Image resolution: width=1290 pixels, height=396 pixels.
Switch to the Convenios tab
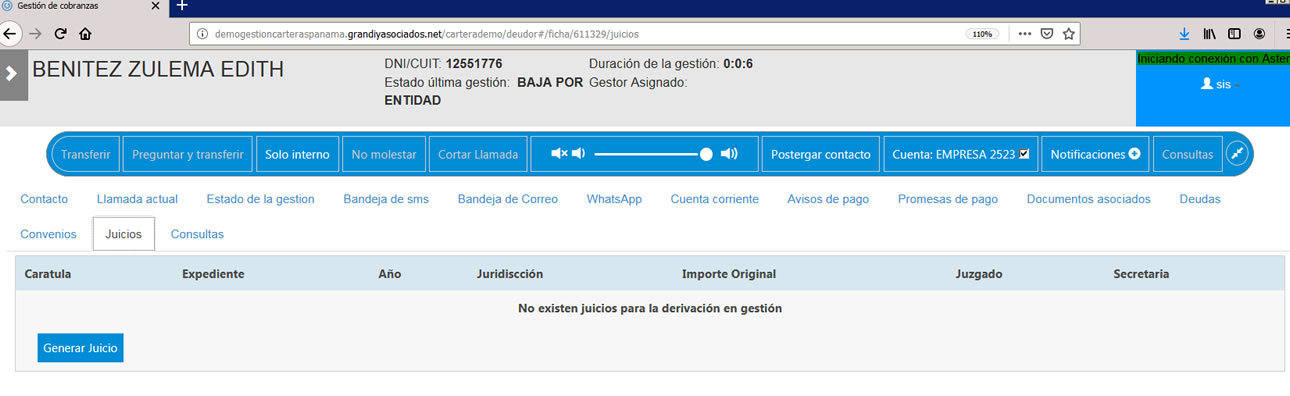tap(48, 234)
